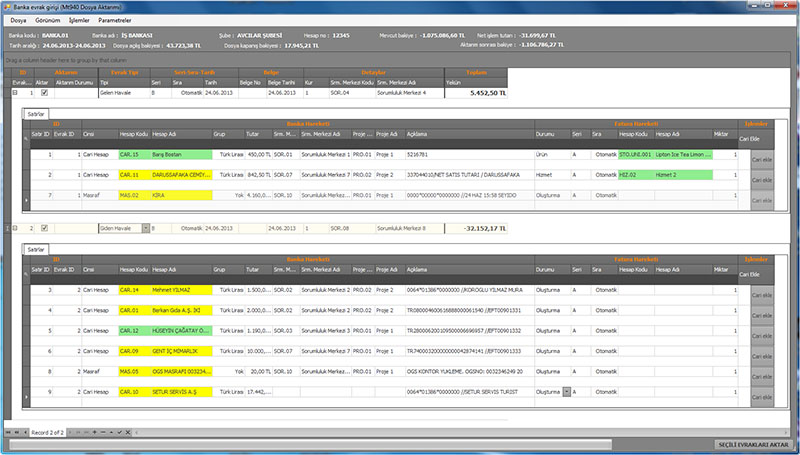Select description cell 5216781
Screen dimensions: 800x455
(470, 154)
